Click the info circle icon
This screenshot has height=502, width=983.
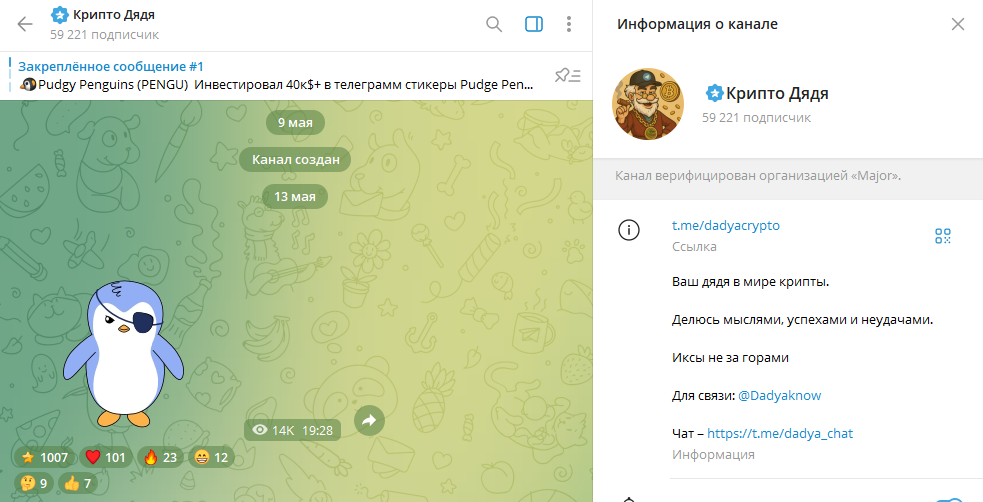click(x=629, y=231)
